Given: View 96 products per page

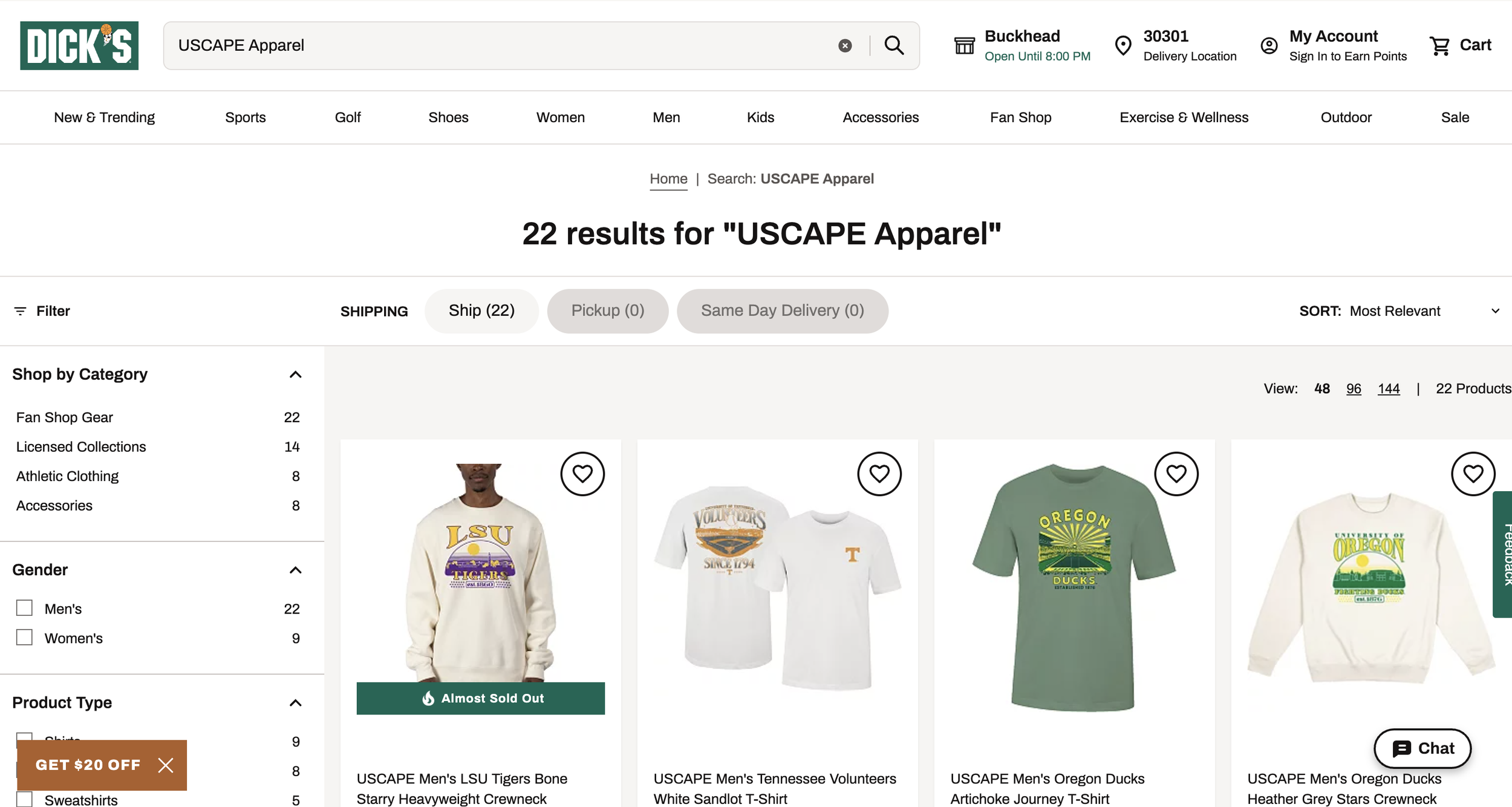Looking at the screenshot, I should [1354, 388].
